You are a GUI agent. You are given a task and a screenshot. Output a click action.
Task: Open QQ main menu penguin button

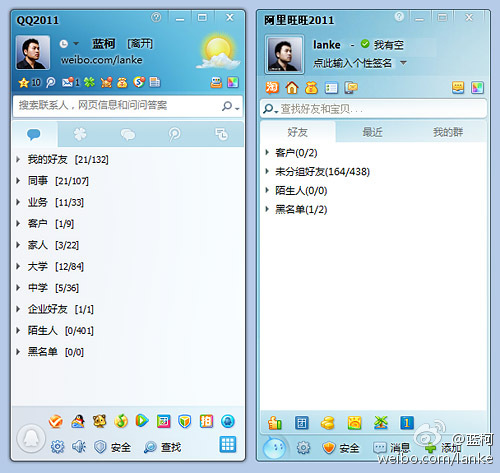click(31, 438)
